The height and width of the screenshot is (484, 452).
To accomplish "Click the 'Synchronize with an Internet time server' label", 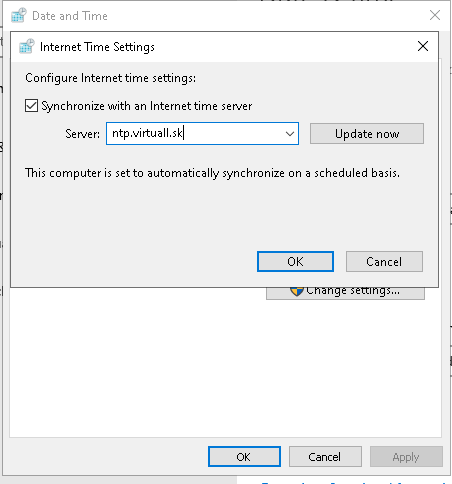I will point(147,106).
